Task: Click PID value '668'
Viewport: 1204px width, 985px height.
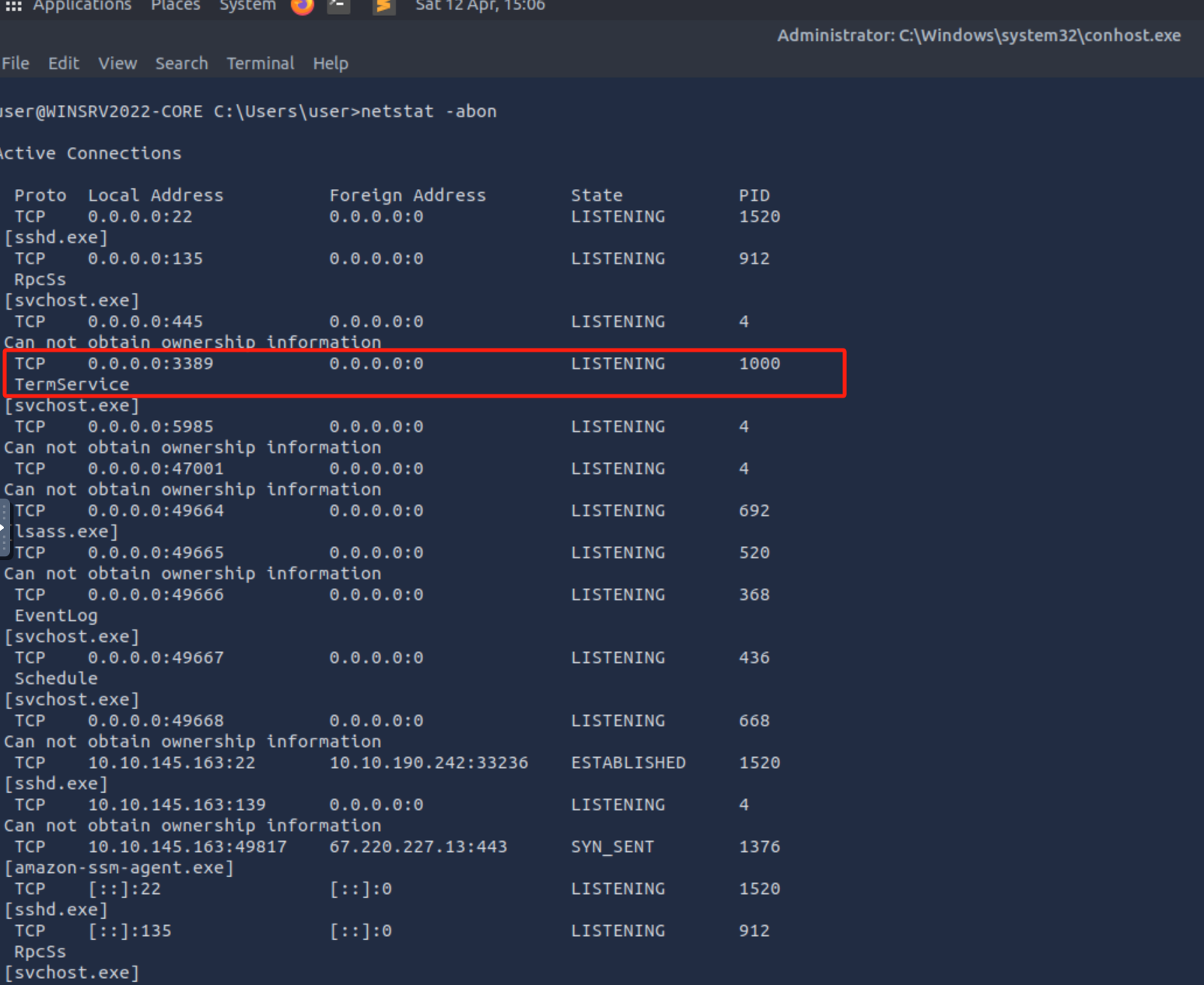Action: 754,720
